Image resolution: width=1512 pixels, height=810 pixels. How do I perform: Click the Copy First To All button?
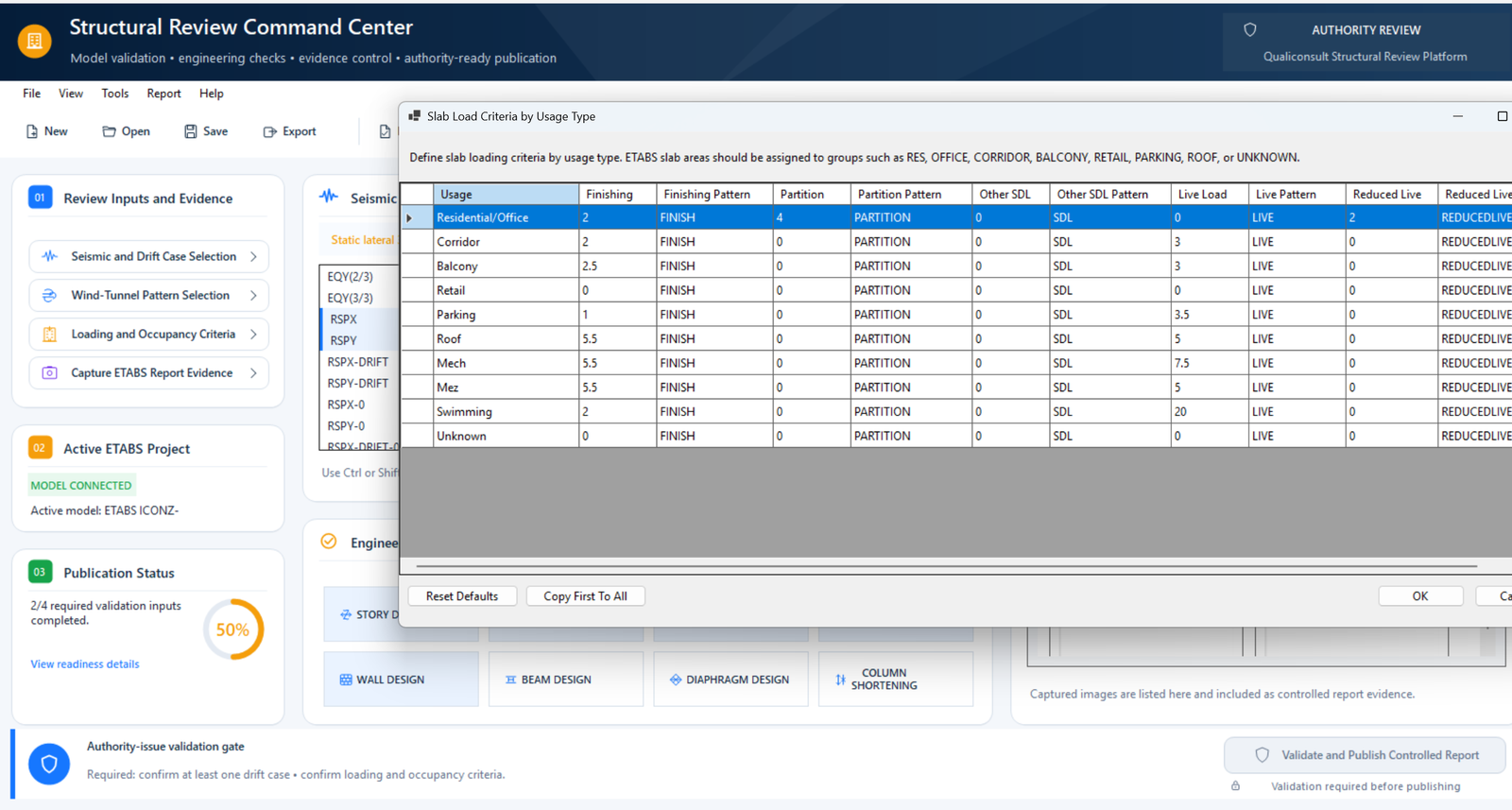pyautogui.click(x=585, y=596)
